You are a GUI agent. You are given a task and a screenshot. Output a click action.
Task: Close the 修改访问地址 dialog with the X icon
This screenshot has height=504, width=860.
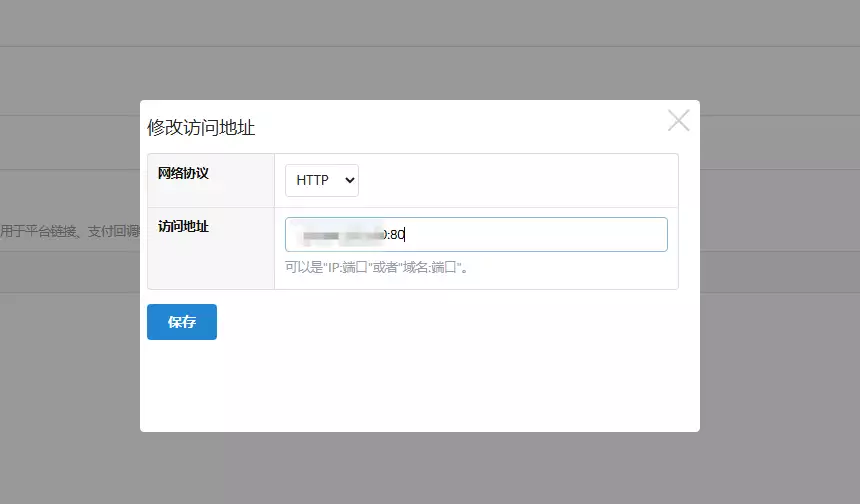(678, 121)
